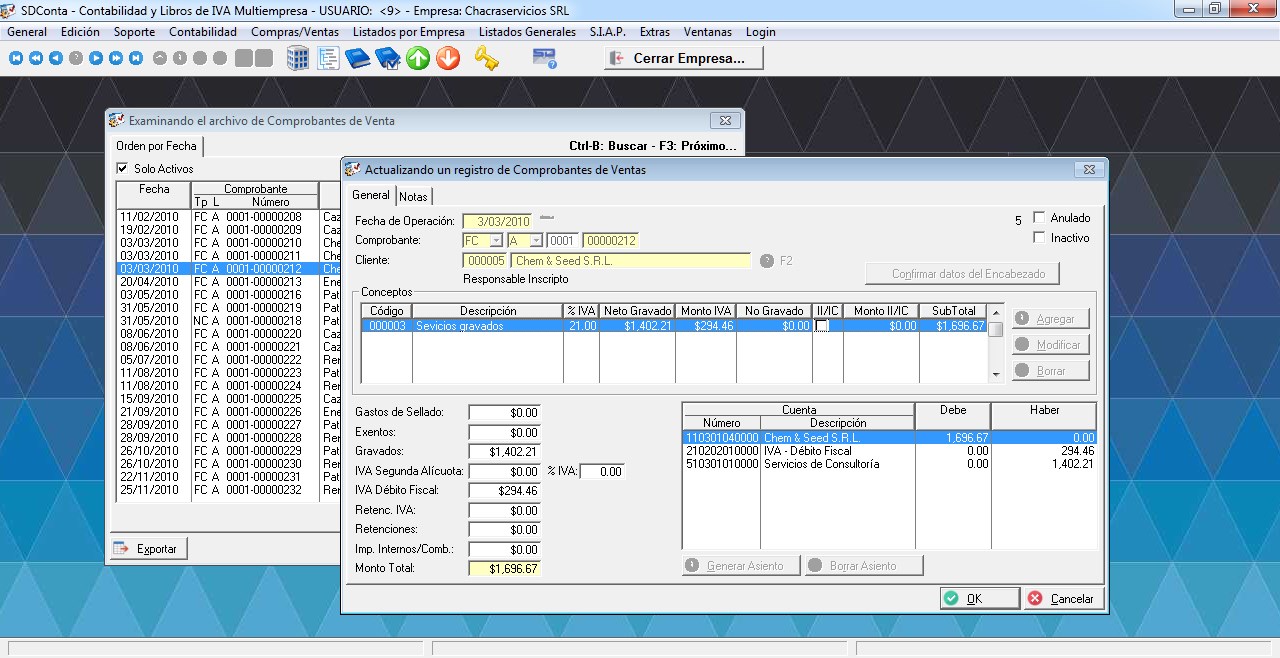Click the Monto Total input field
Viewport: 1280px width, 658px height.
pyautogui.click(x=504, y=569)
